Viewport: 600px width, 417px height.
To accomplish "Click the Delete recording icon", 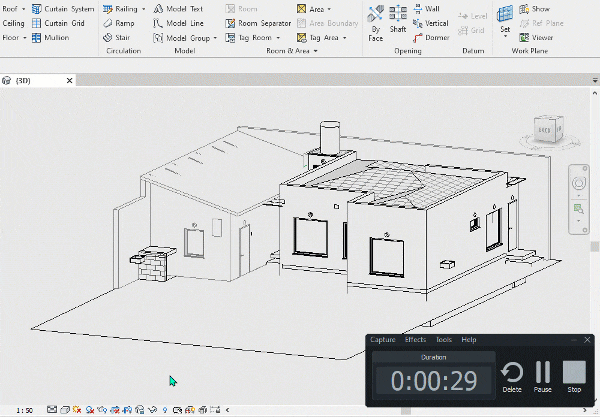I will tap(512, 377).
